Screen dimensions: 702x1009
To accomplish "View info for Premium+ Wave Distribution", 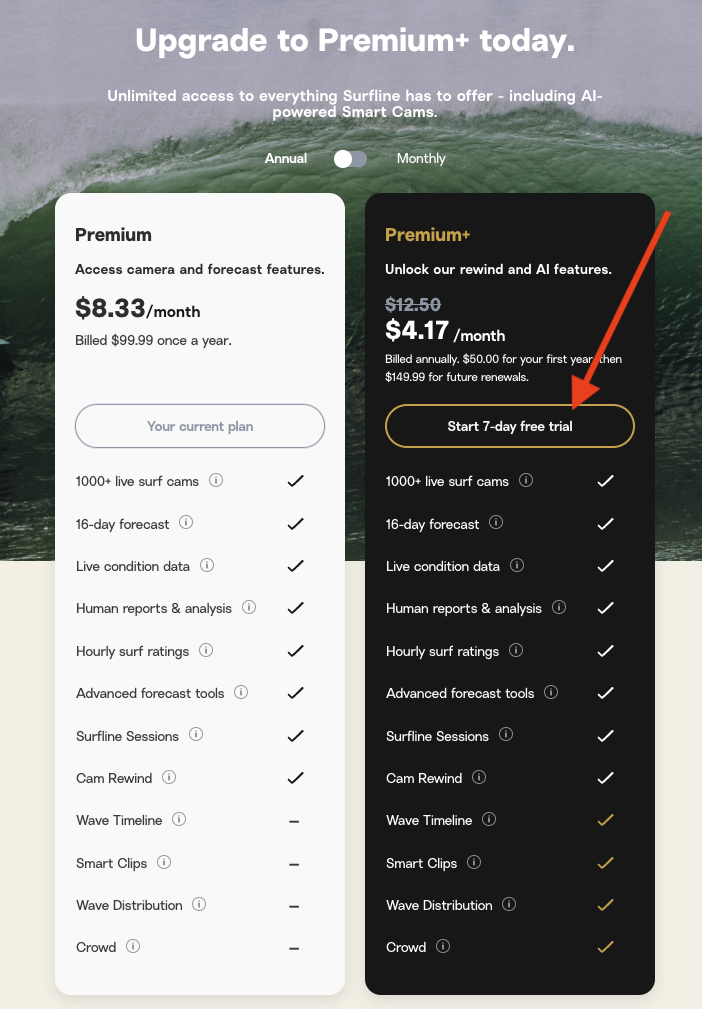I will [509, 904].
